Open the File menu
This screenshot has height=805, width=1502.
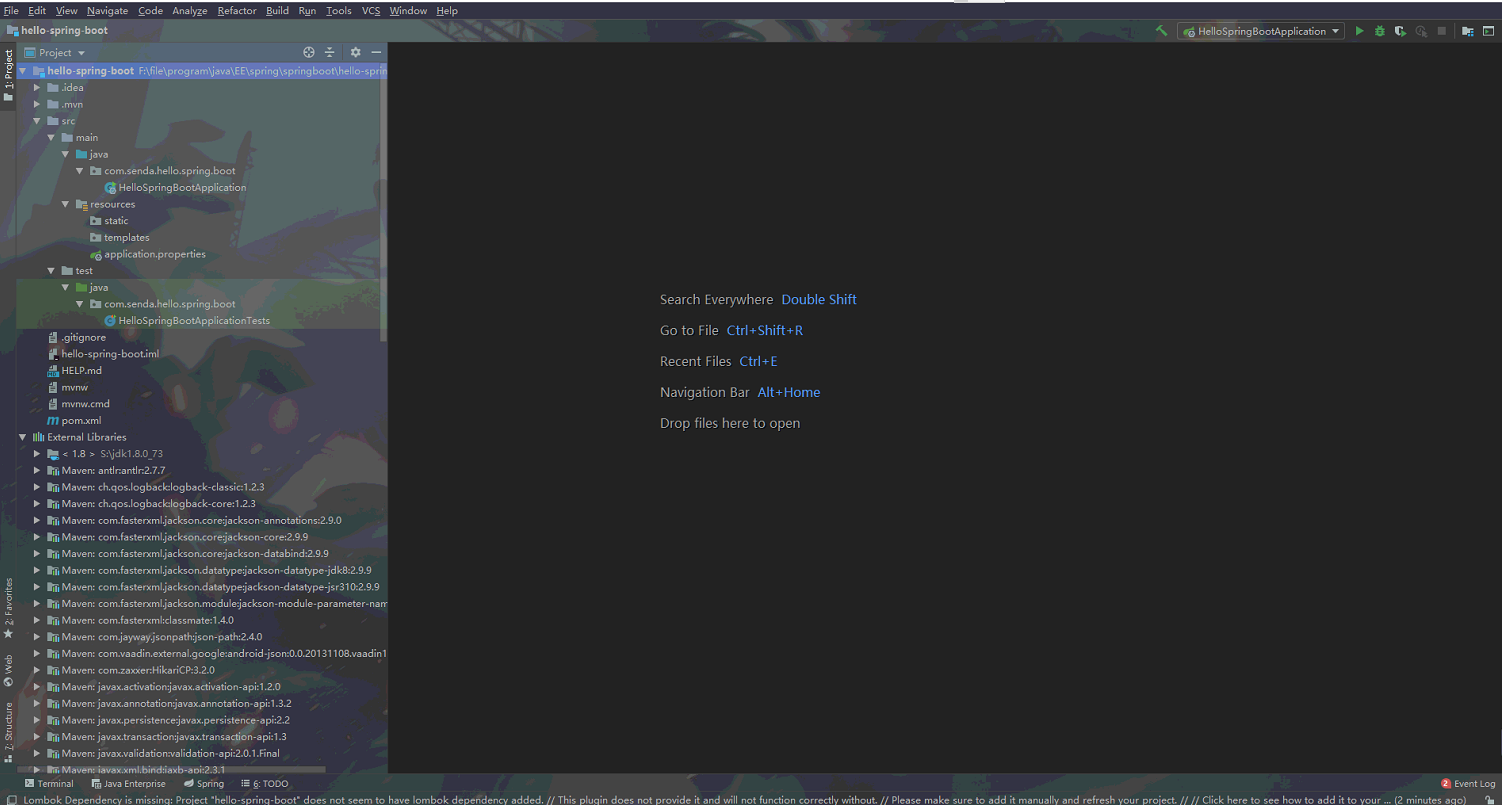[x=11, y=10]
